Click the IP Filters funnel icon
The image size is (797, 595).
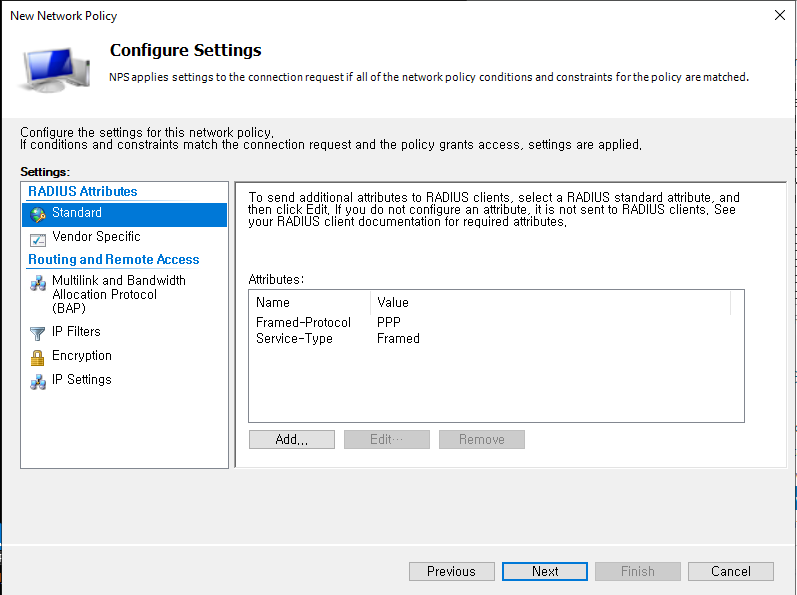click(x=38, y=333)
